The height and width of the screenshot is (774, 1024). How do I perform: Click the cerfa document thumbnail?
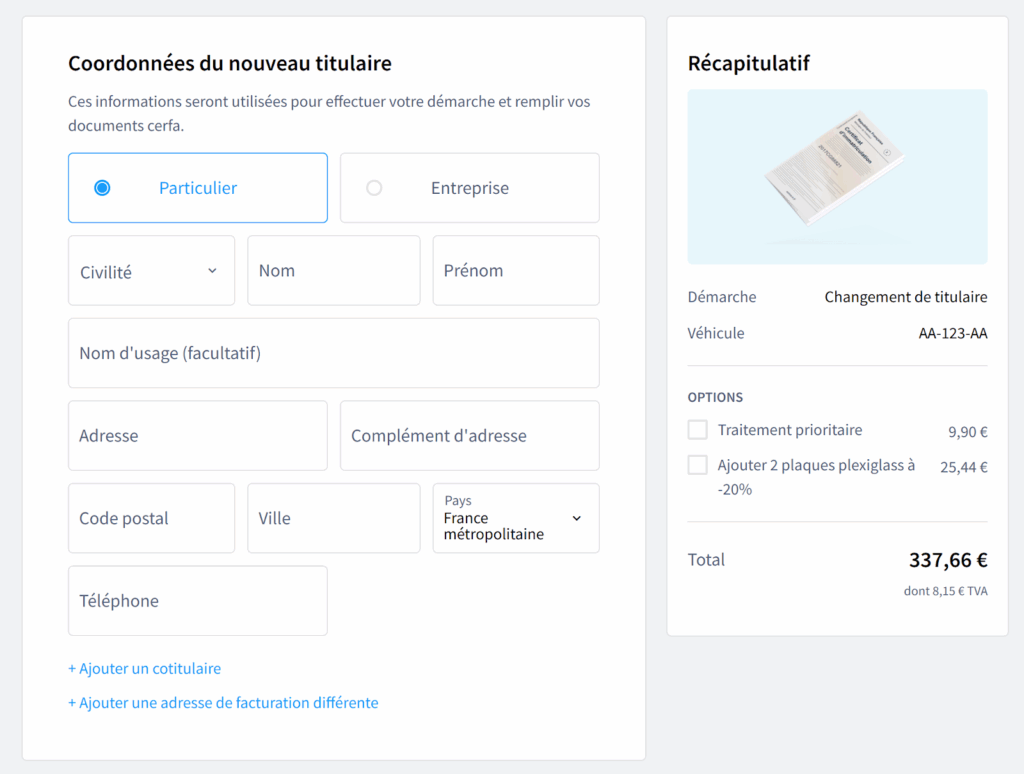pos(837,176)
